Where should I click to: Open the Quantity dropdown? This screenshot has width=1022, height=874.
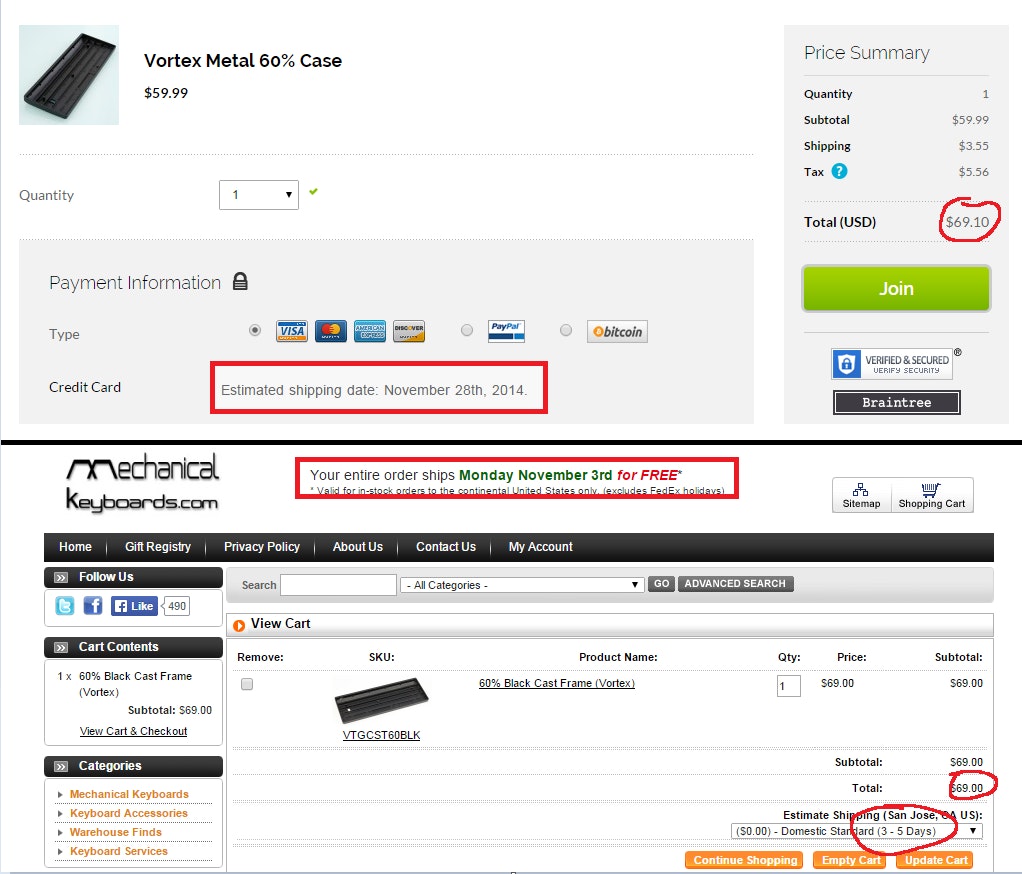coord(259,195)
